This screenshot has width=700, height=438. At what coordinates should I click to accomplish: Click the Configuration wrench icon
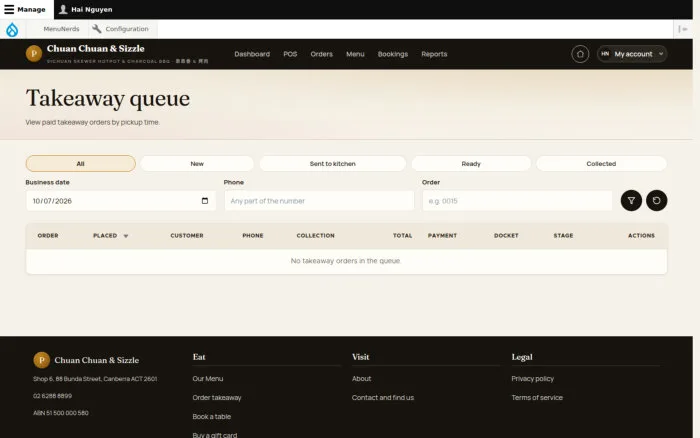tap(96, 29)
